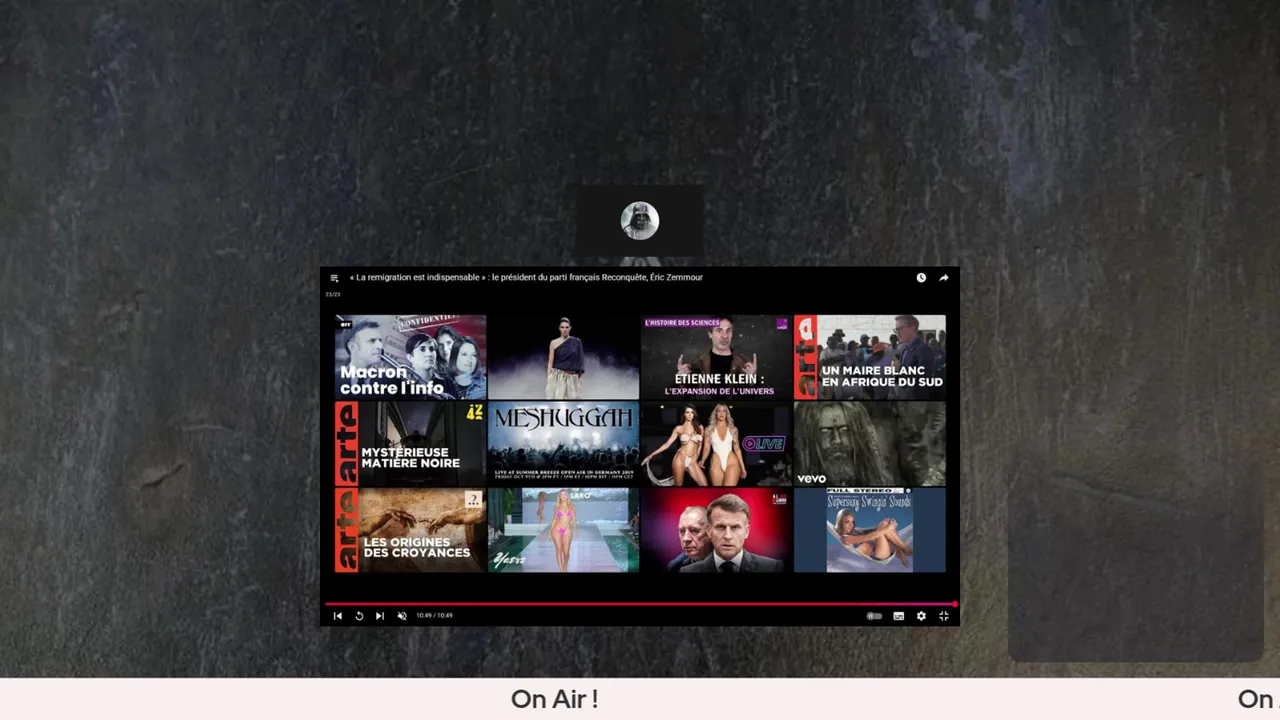Open 'Macron contre l'info' suggested video
Viewport: 1280px width, 720px height.
point(410,357)
